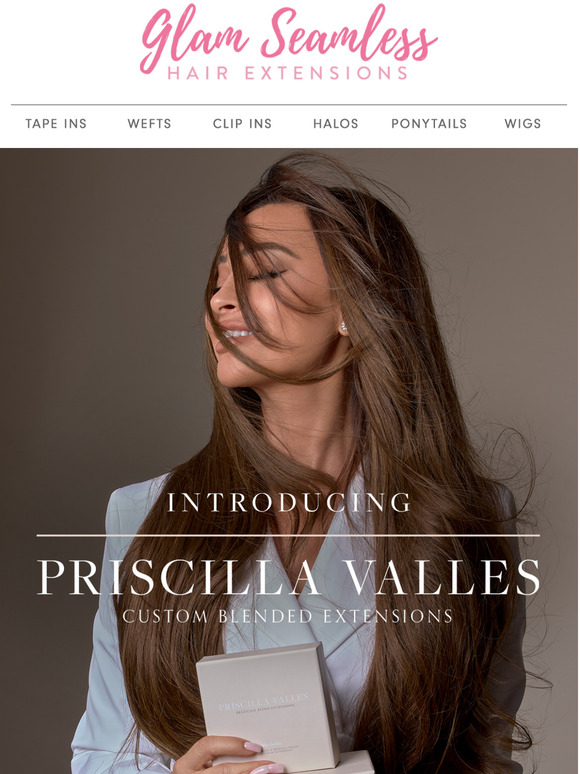Click the Priscilla Valles label on box
Image resolution: width=580 pixels, height=774 pixels.
[x=264, y=701]
